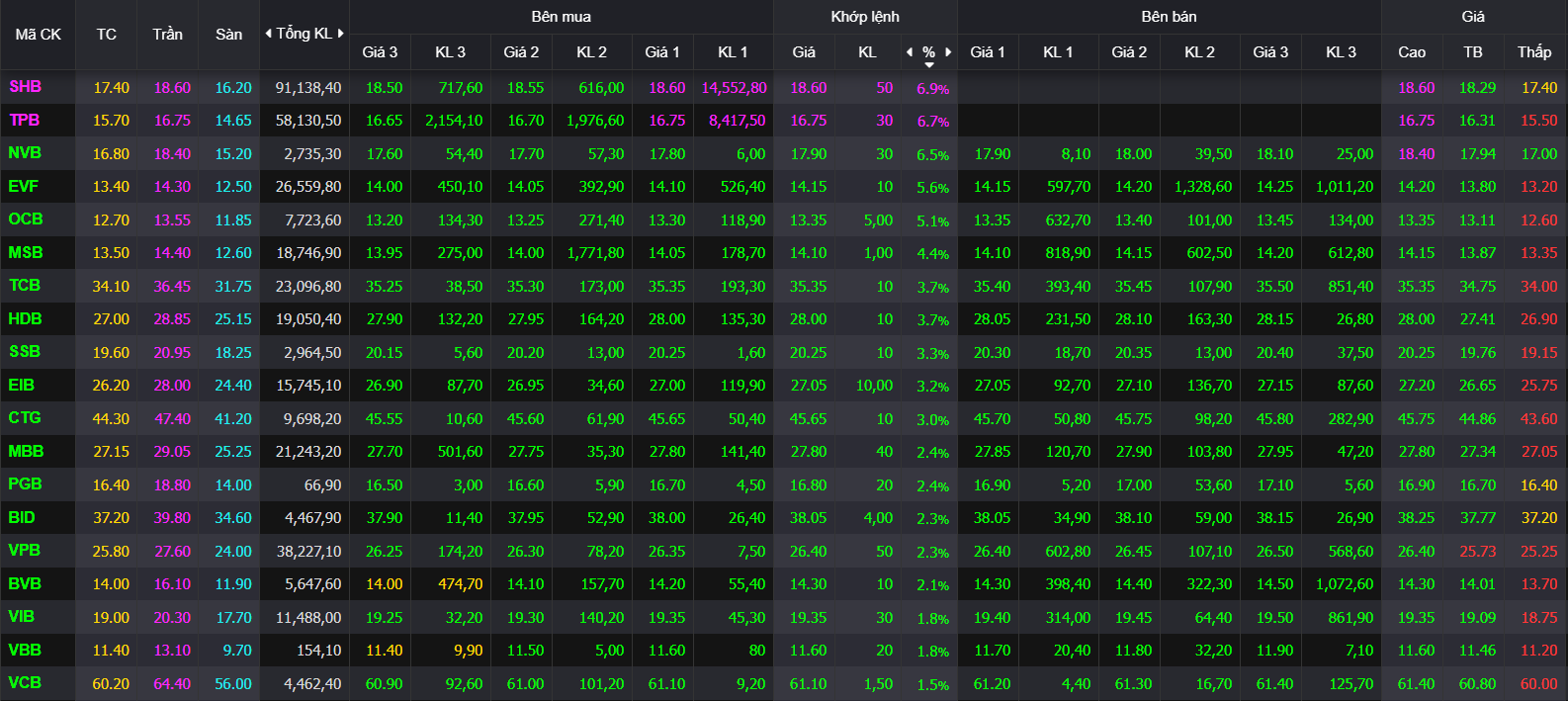Click VBB low price 11.20
The image size is (1568, 701).
1538,651
